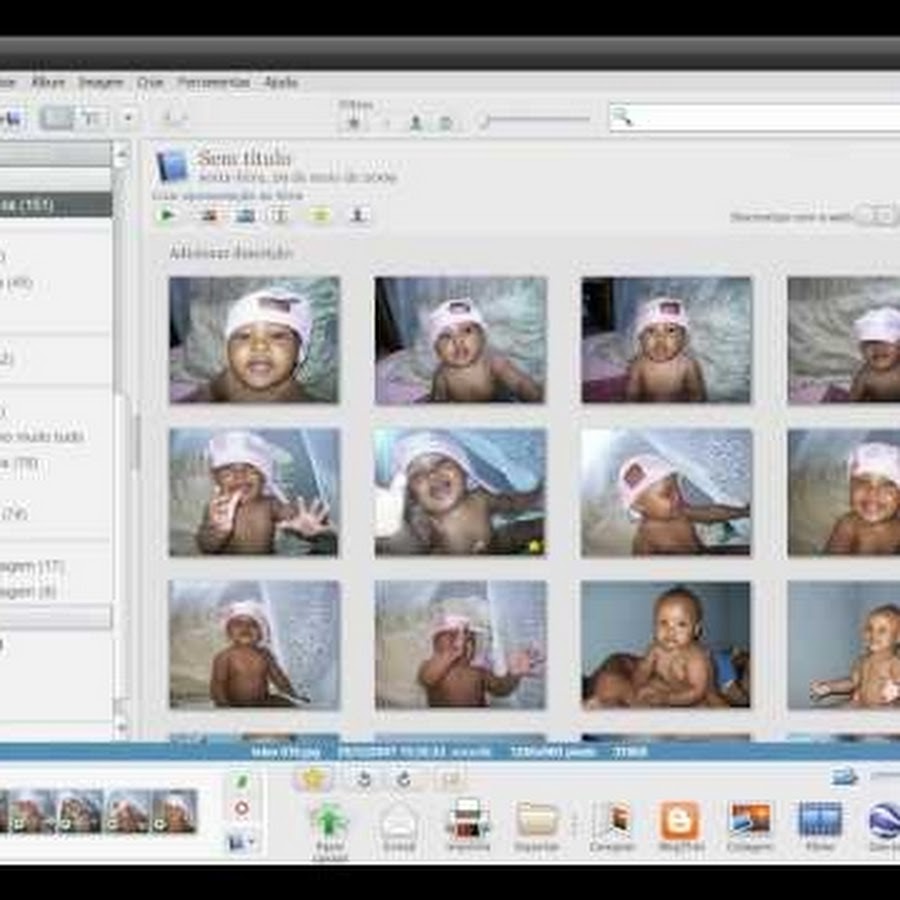This screenshot has height=900, width=900.
Task: Open the Colagem collage icon
Action: coord(750,820)
